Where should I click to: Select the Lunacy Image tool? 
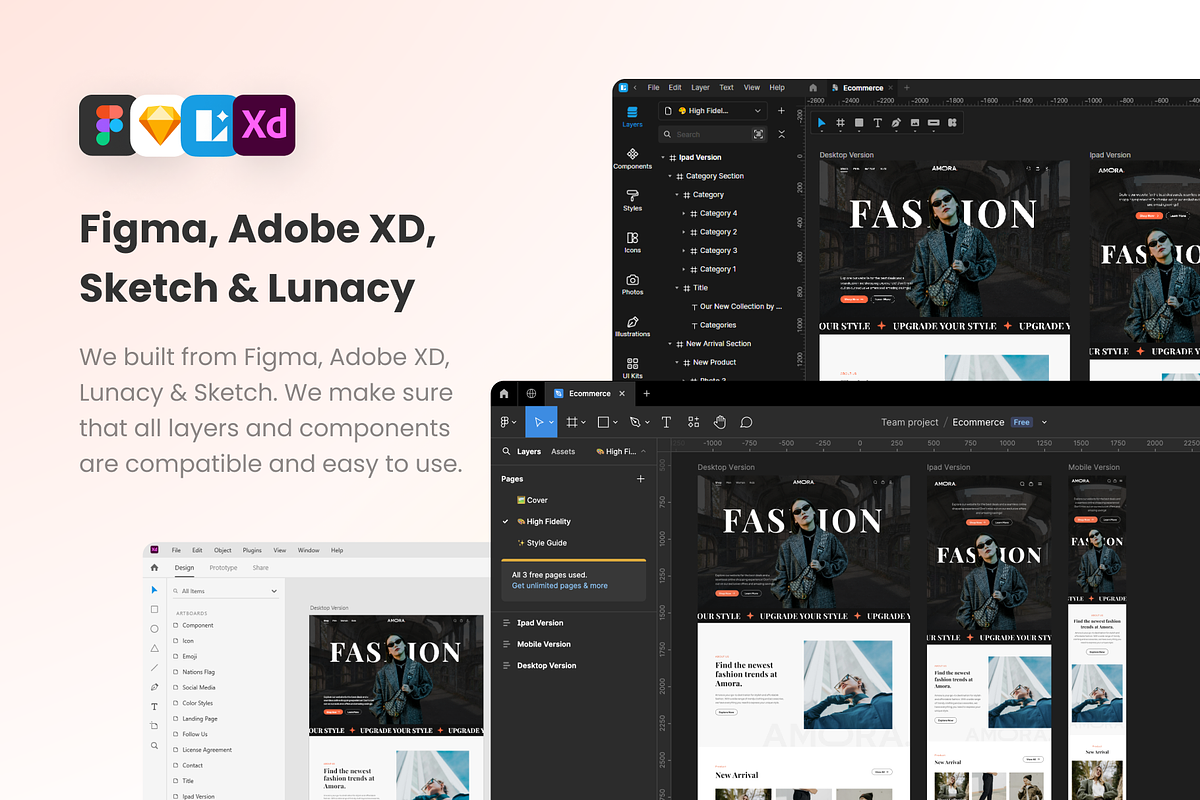[x=915, y=123]
